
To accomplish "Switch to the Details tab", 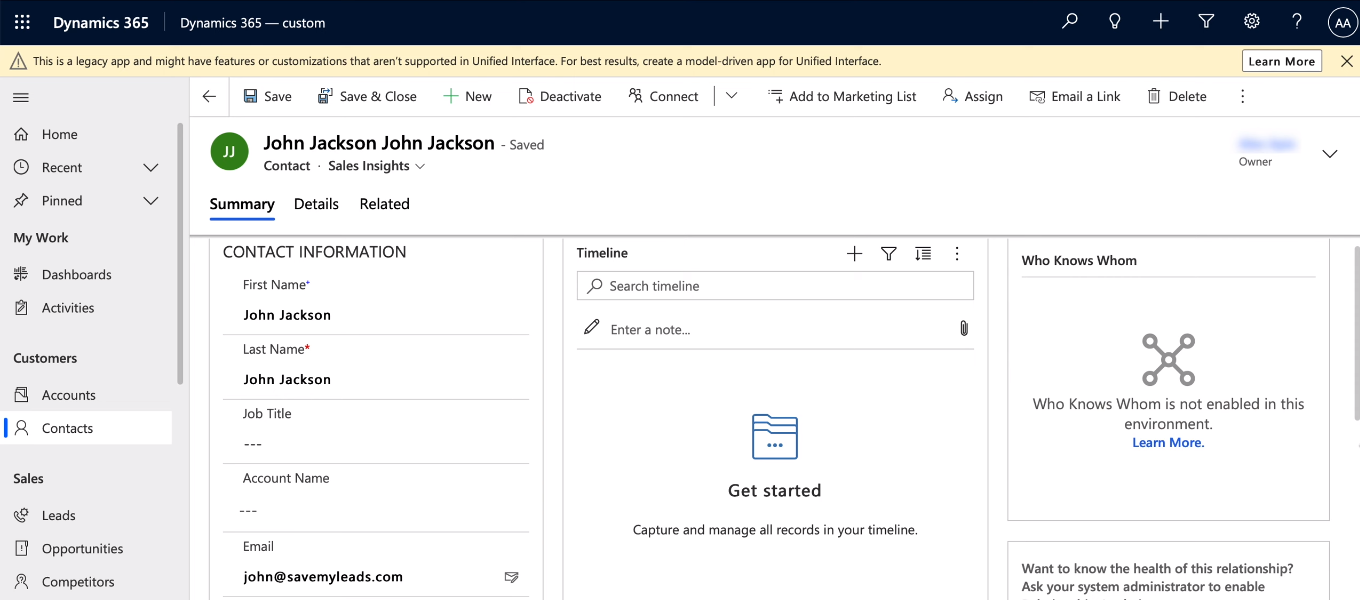I will [316, 204].
